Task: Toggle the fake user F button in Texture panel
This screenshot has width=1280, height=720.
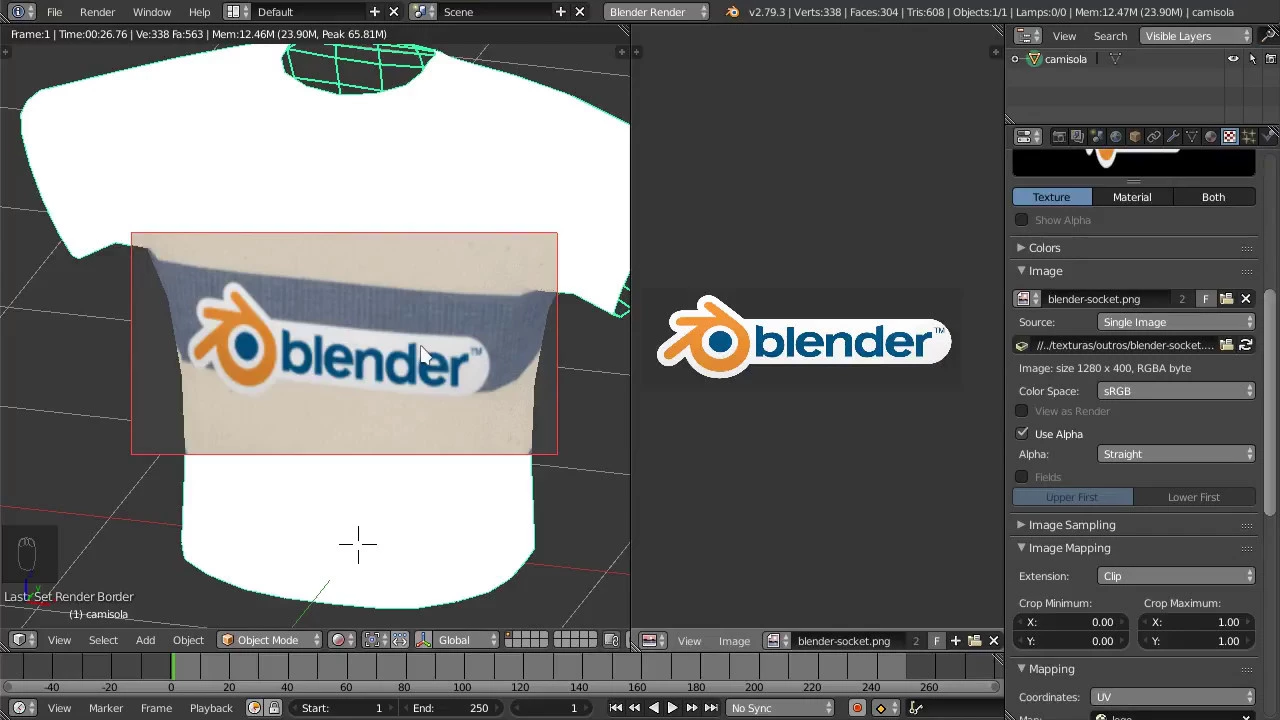Action: click(x=1205, y=299)
